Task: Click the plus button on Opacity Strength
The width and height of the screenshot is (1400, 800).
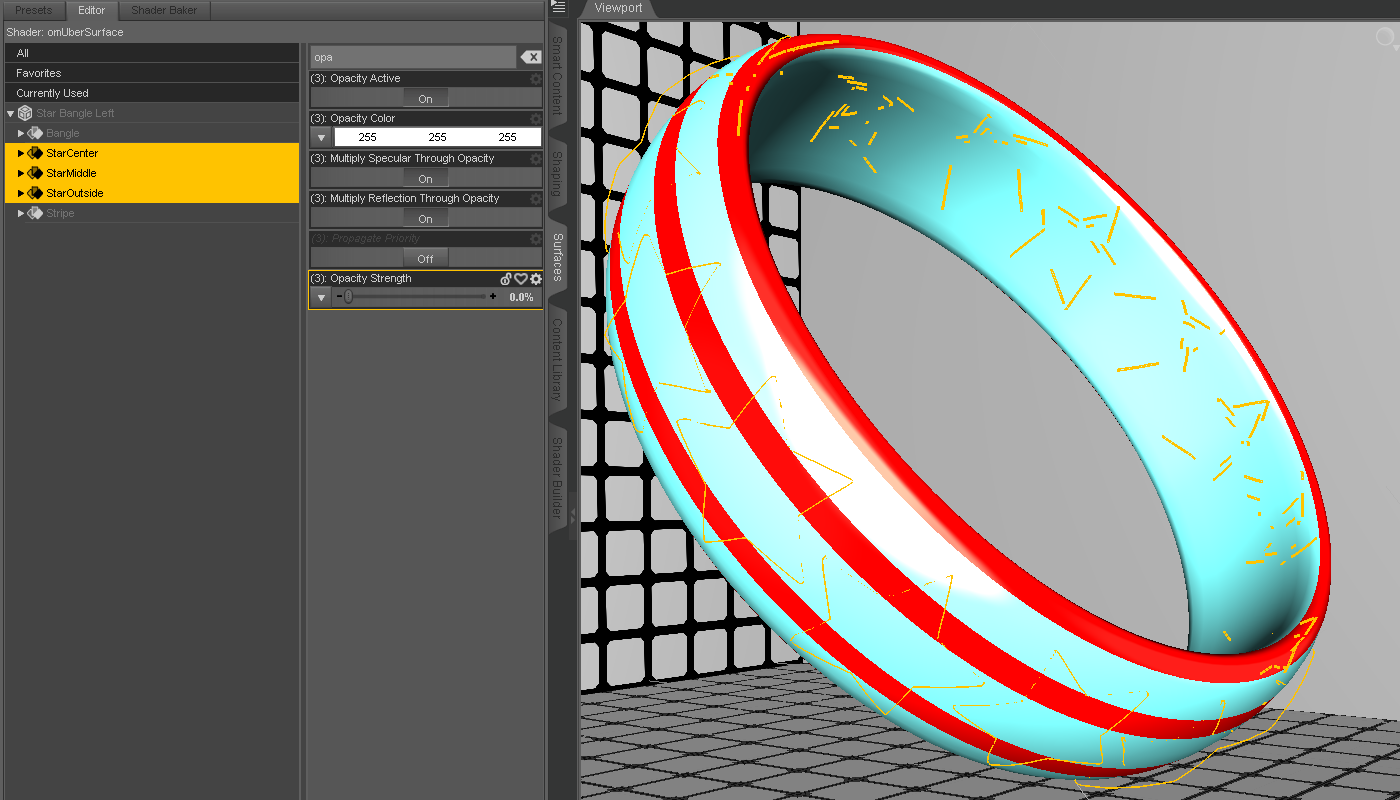Action: point(493,297)
